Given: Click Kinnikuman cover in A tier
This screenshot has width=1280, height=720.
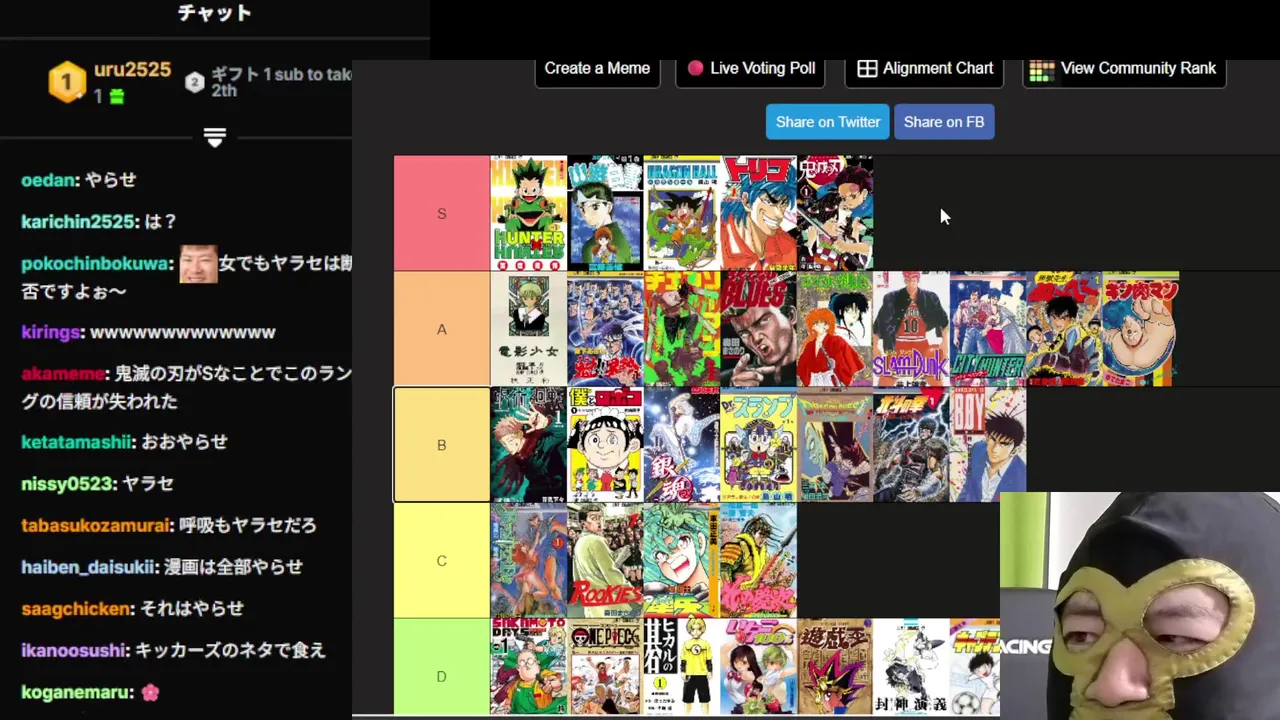Looking at the screenshot, I should [1141, 329].
